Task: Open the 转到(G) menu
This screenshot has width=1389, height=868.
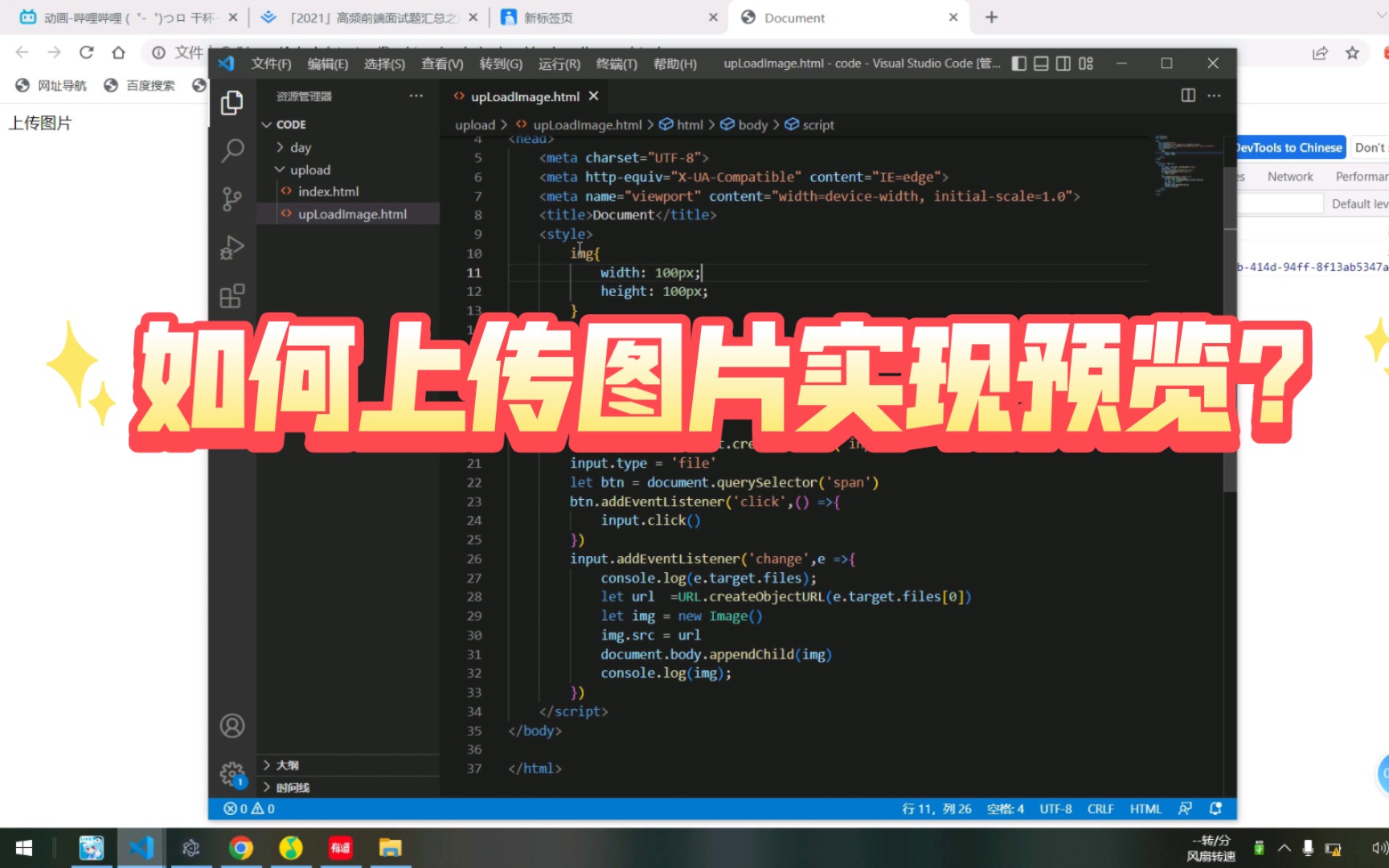Action: (501, 63)
